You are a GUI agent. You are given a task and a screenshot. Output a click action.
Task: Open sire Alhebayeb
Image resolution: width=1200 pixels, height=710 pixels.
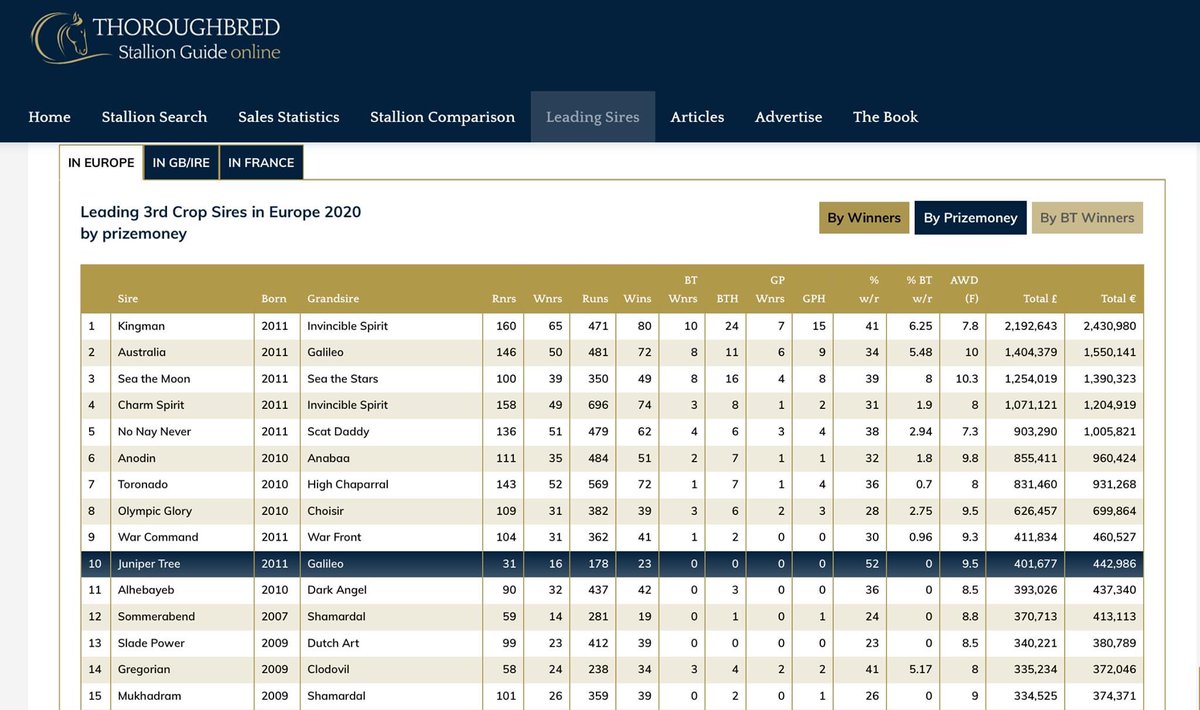click(145, 590)
